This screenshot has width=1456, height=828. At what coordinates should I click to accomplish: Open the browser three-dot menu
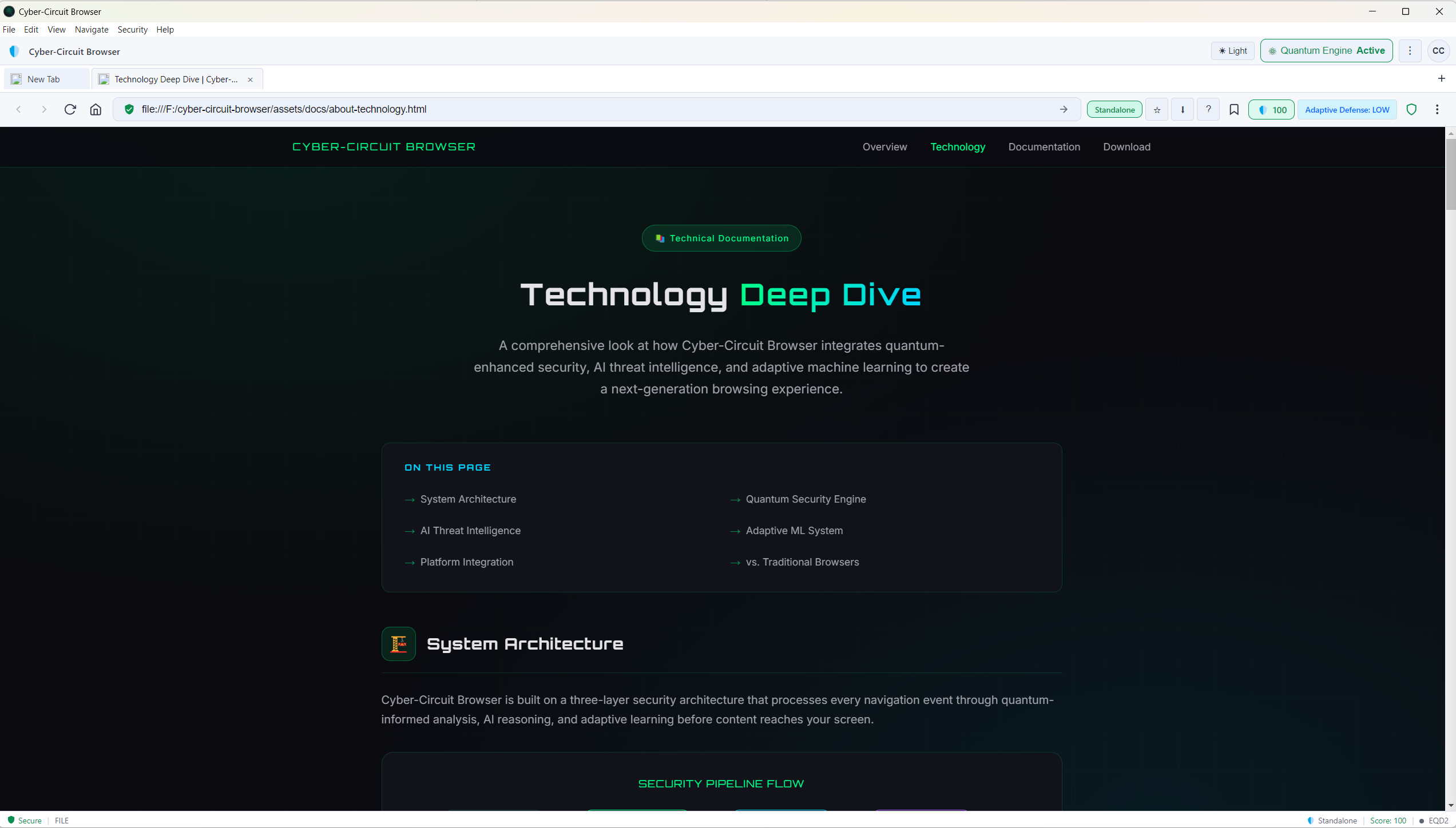tap(1438, 109)
